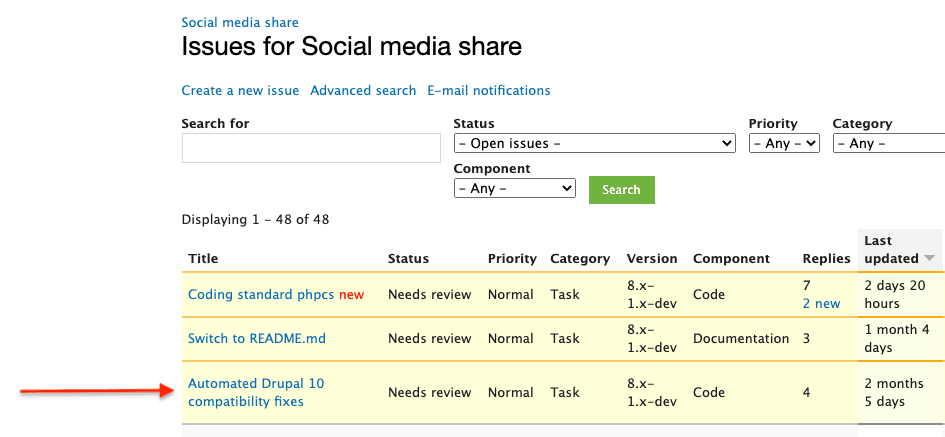The height and width of the screenshot is (437, 945).
Task: Select the Displaying 1 - 48 of 48 text
Action: [x=256, y=219]
